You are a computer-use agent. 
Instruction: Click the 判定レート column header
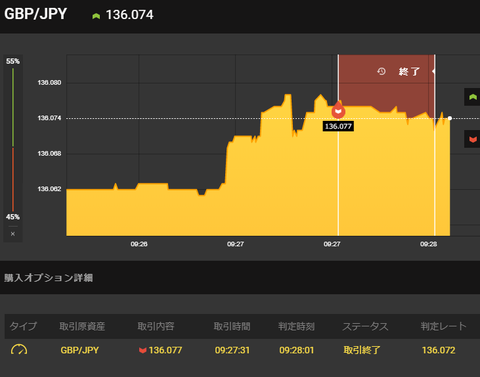[x=443, y=326]
